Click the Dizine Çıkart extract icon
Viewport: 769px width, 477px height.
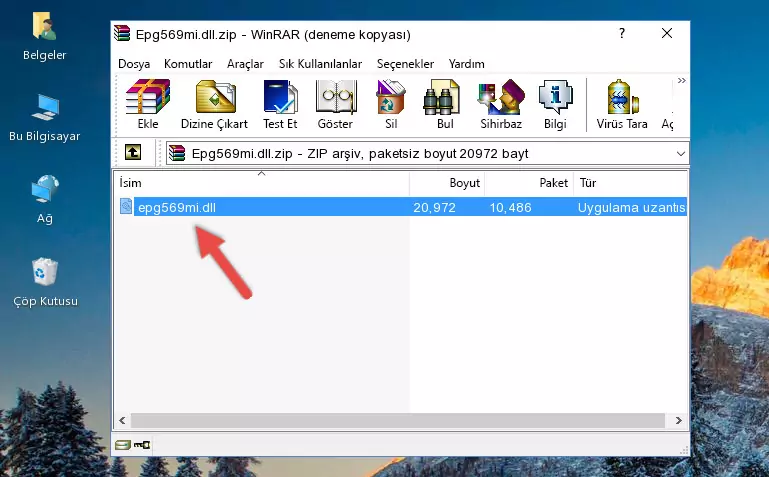point(214,104)
